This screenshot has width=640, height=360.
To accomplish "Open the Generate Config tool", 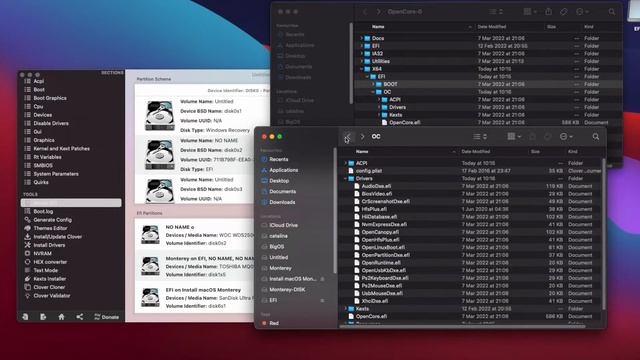I will coord(52,220).
